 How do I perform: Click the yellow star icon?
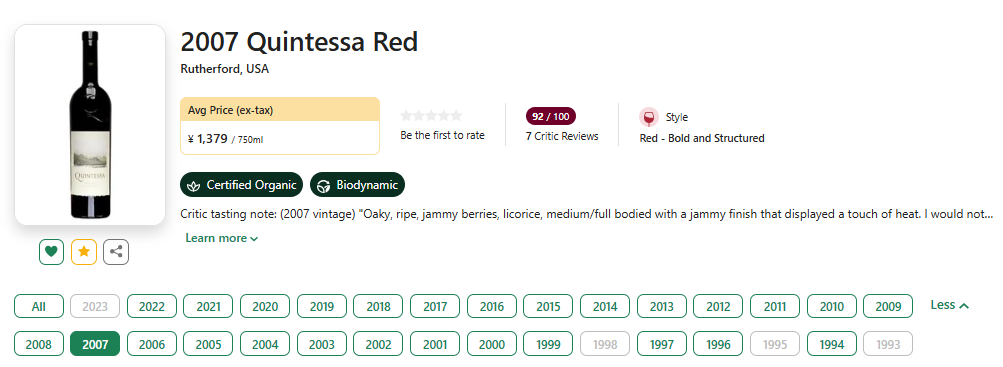pyautogui.click(x=84, y=251)
